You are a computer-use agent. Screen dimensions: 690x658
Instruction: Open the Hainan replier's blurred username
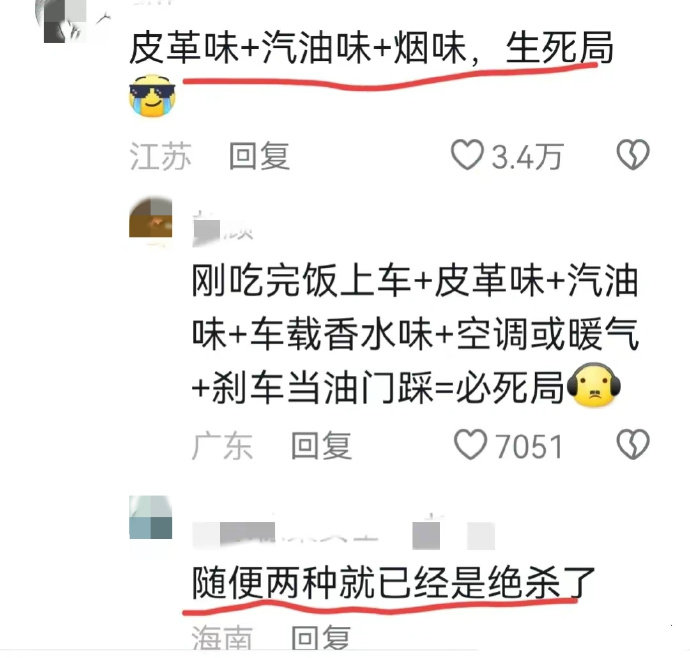point(343,534)
